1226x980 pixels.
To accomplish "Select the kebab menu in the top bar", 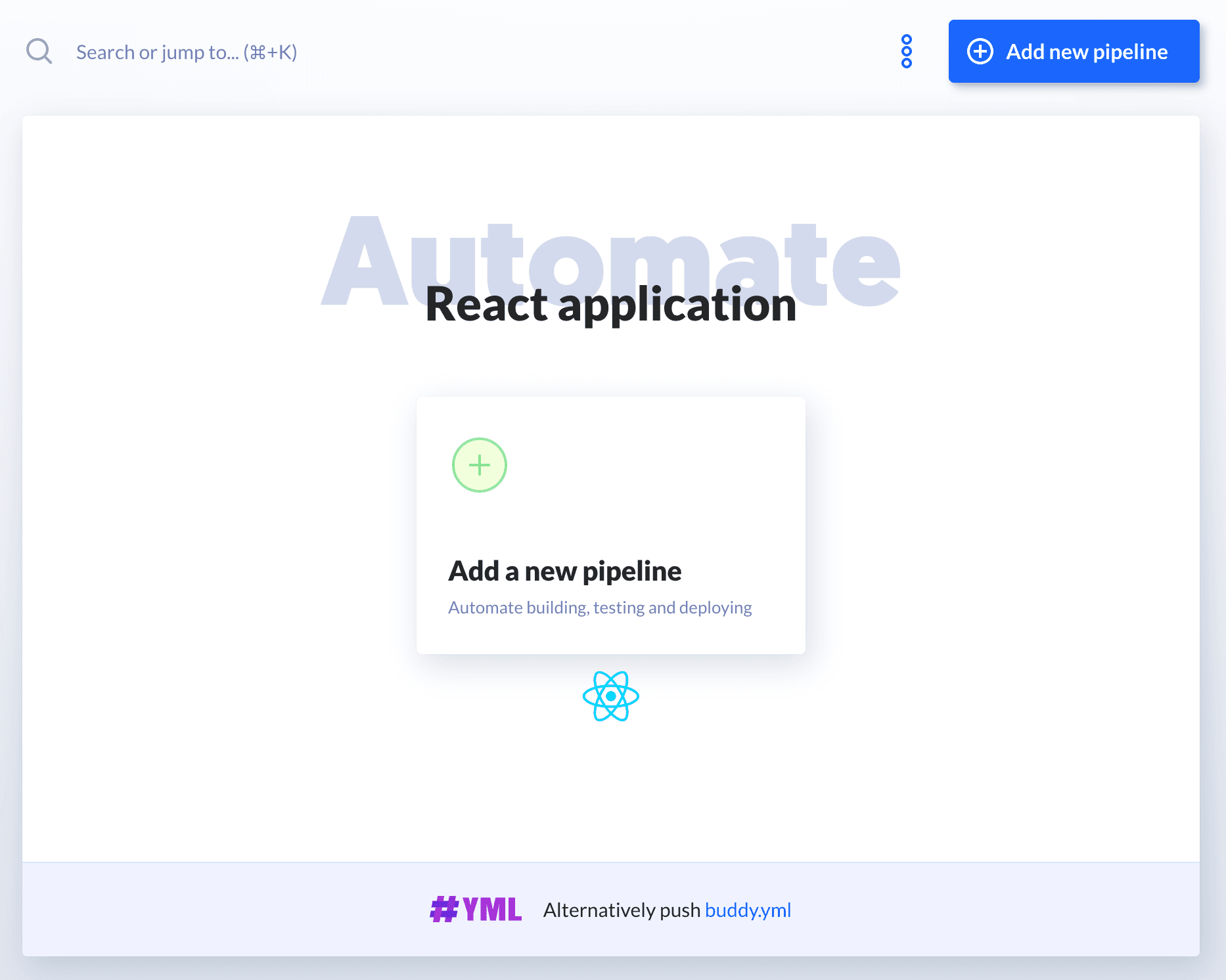I will [907, 51].
